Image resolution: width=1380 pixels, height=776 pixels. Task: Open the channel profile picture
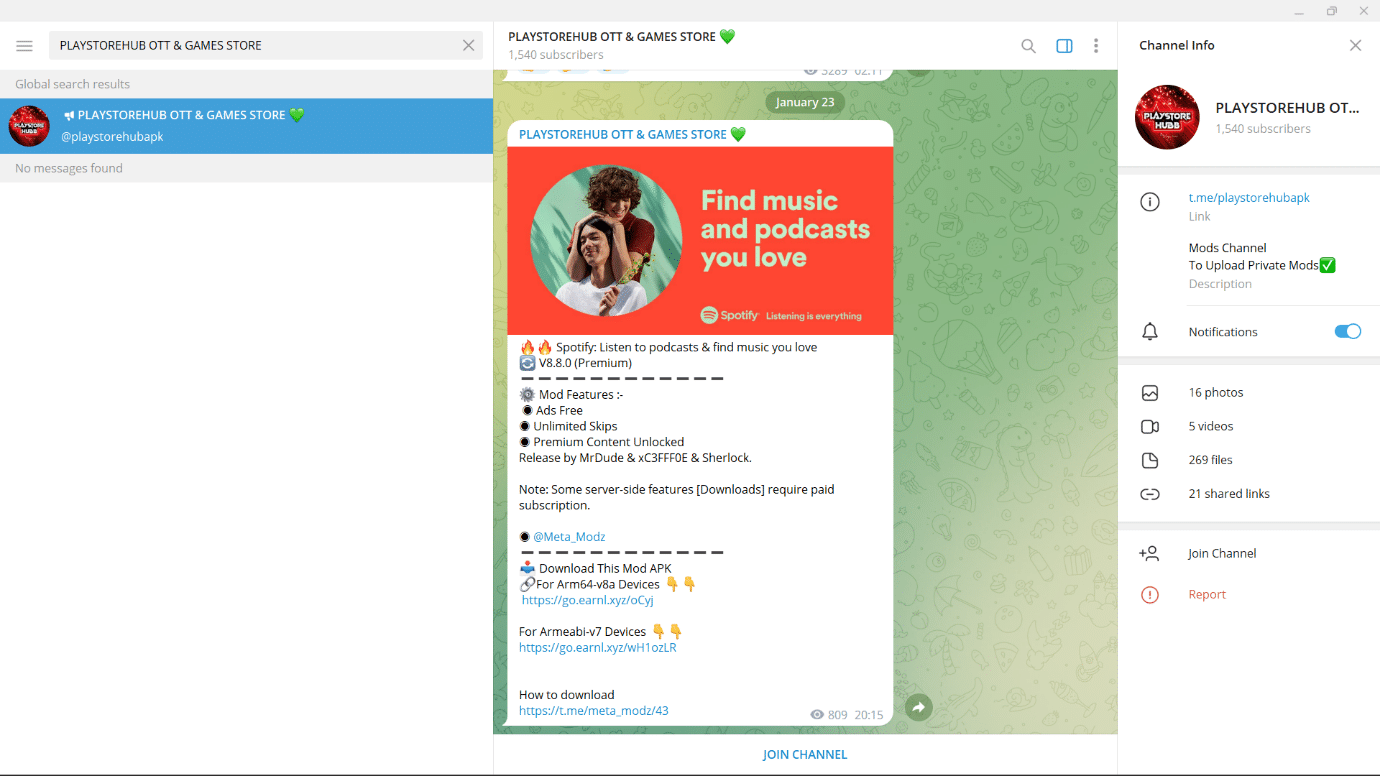[1167, 117]
